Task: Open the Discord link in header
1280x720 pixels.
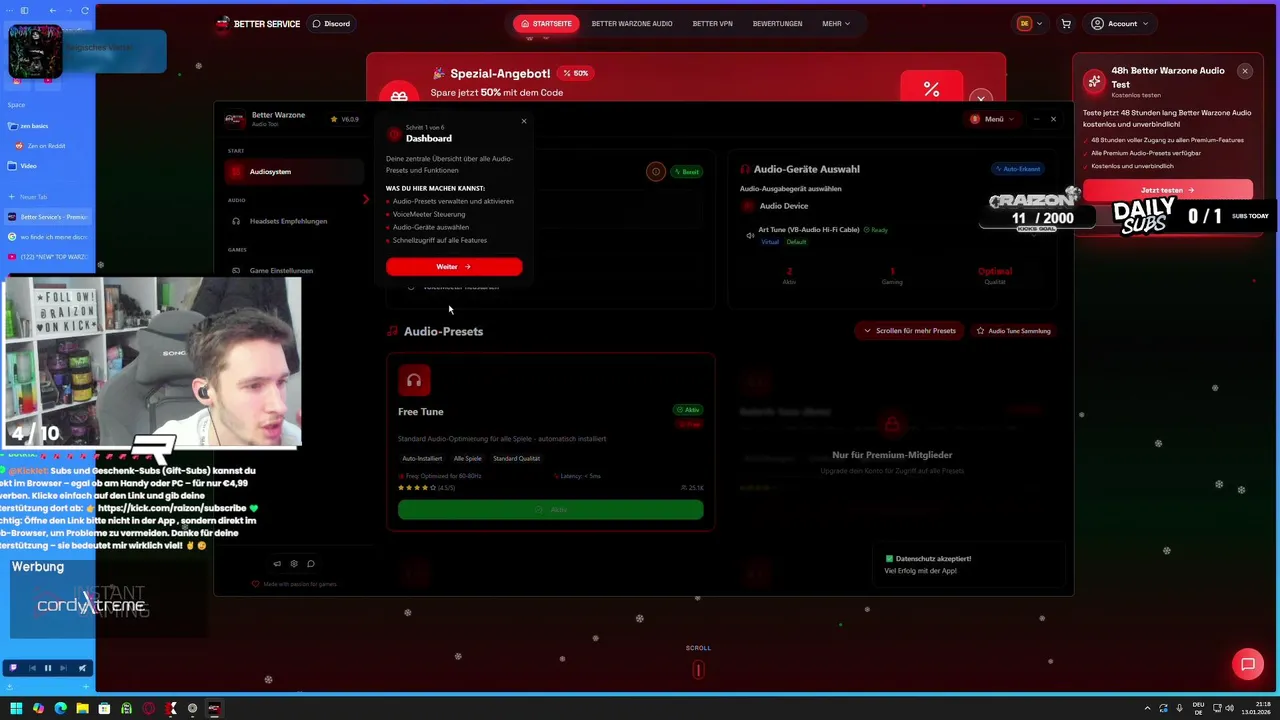Action: [331, 23]
